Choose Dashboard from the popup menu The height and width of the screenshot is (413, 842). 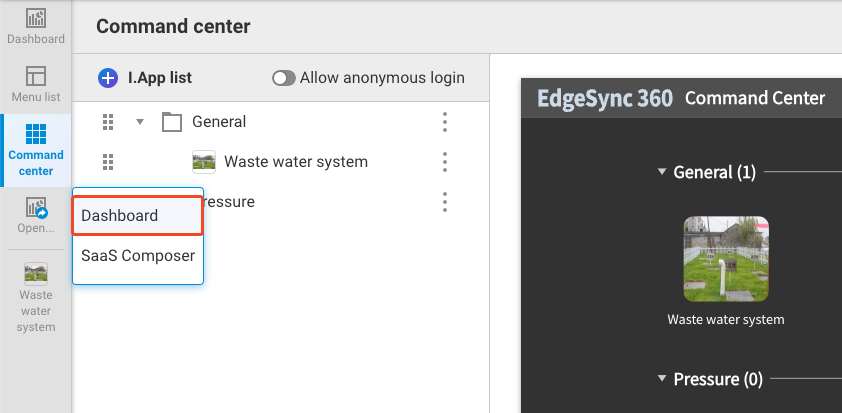pyautogui.click(x=138, y=216)
